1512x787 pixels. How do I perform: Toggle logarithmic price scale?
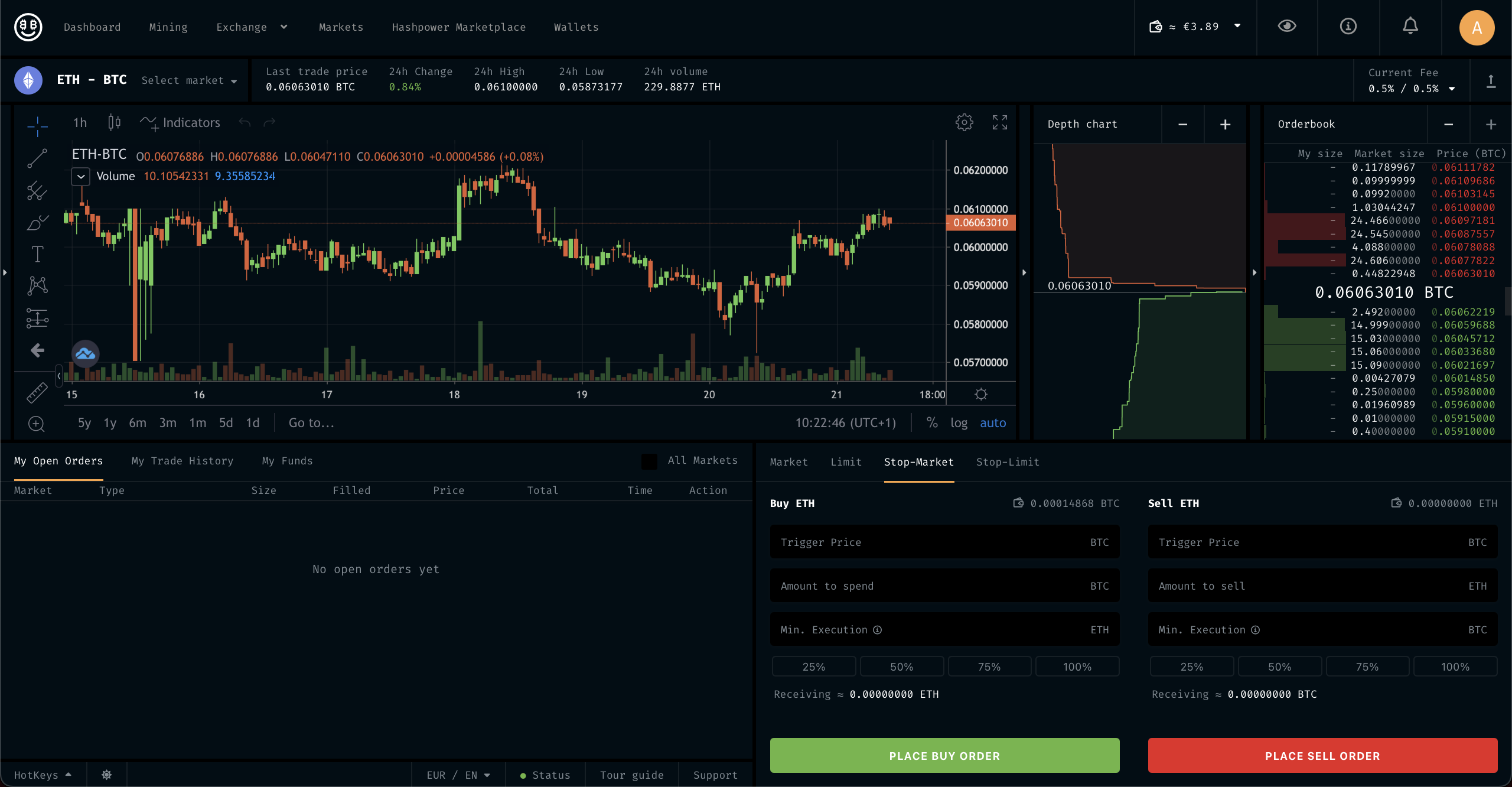(959, 422)
